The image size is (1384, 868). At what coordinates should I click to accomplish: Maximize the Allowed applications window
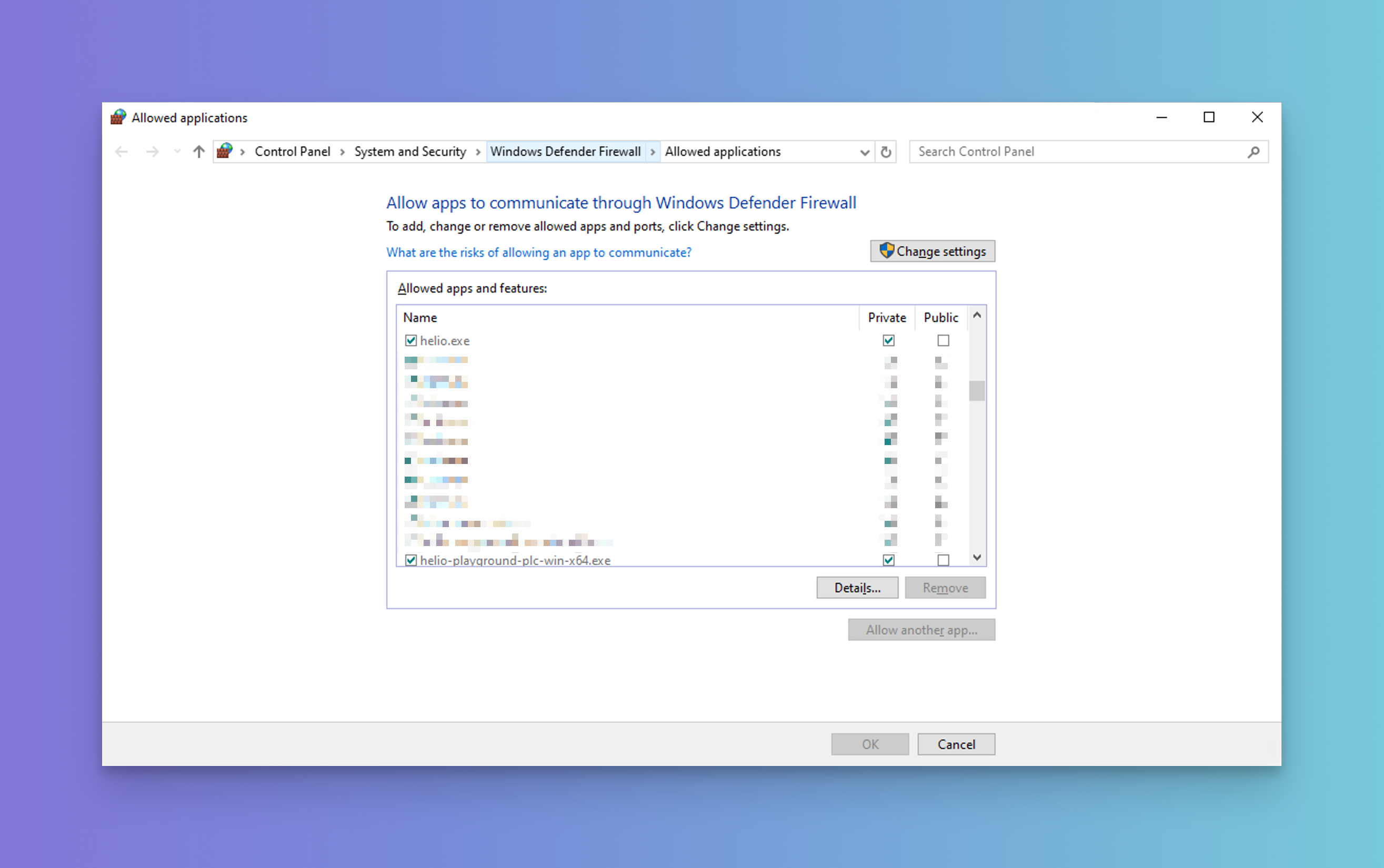[1209, 117]
